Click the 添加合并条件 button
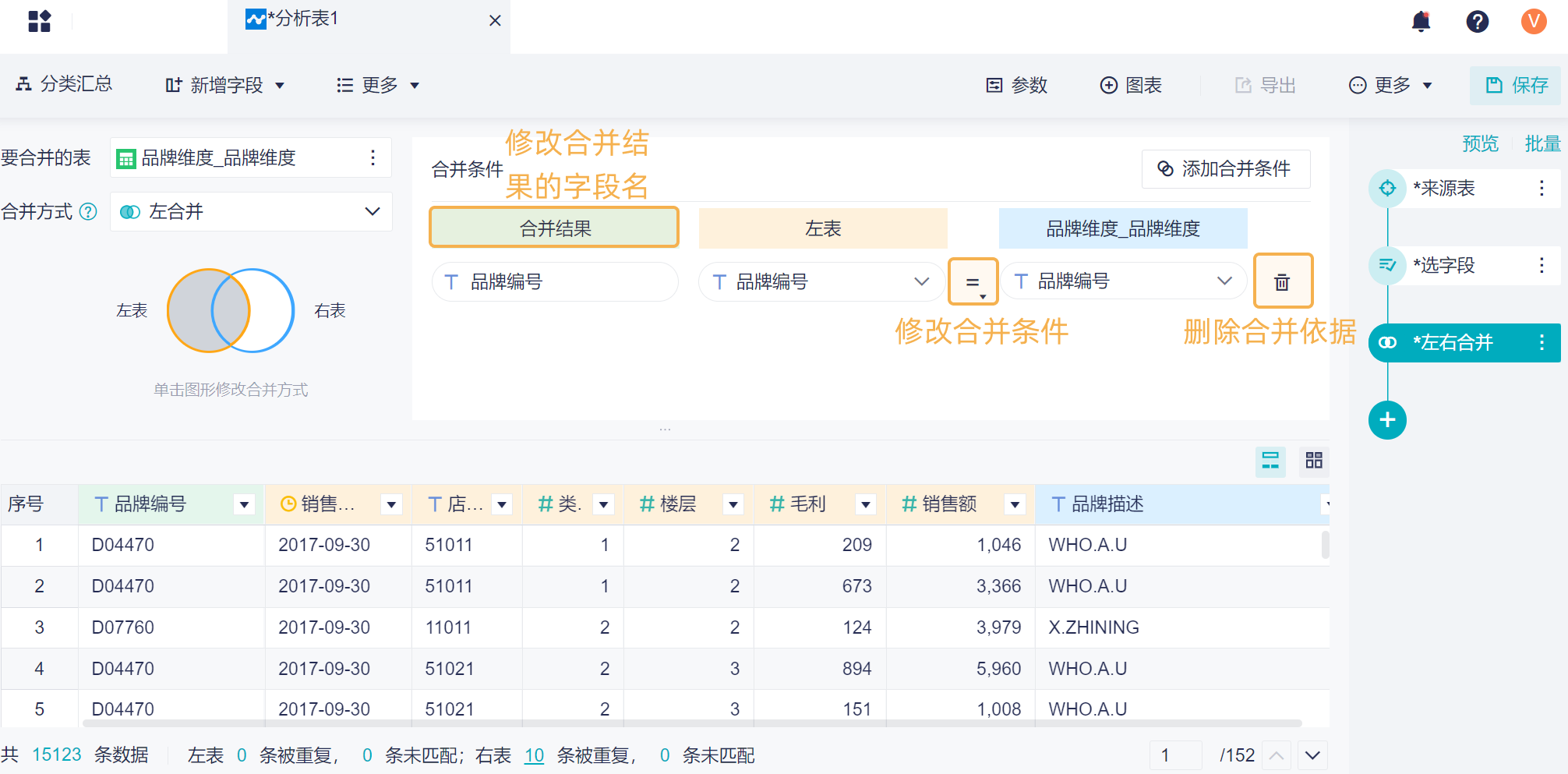1568x774 pixels. click(x=1225, y=168)
